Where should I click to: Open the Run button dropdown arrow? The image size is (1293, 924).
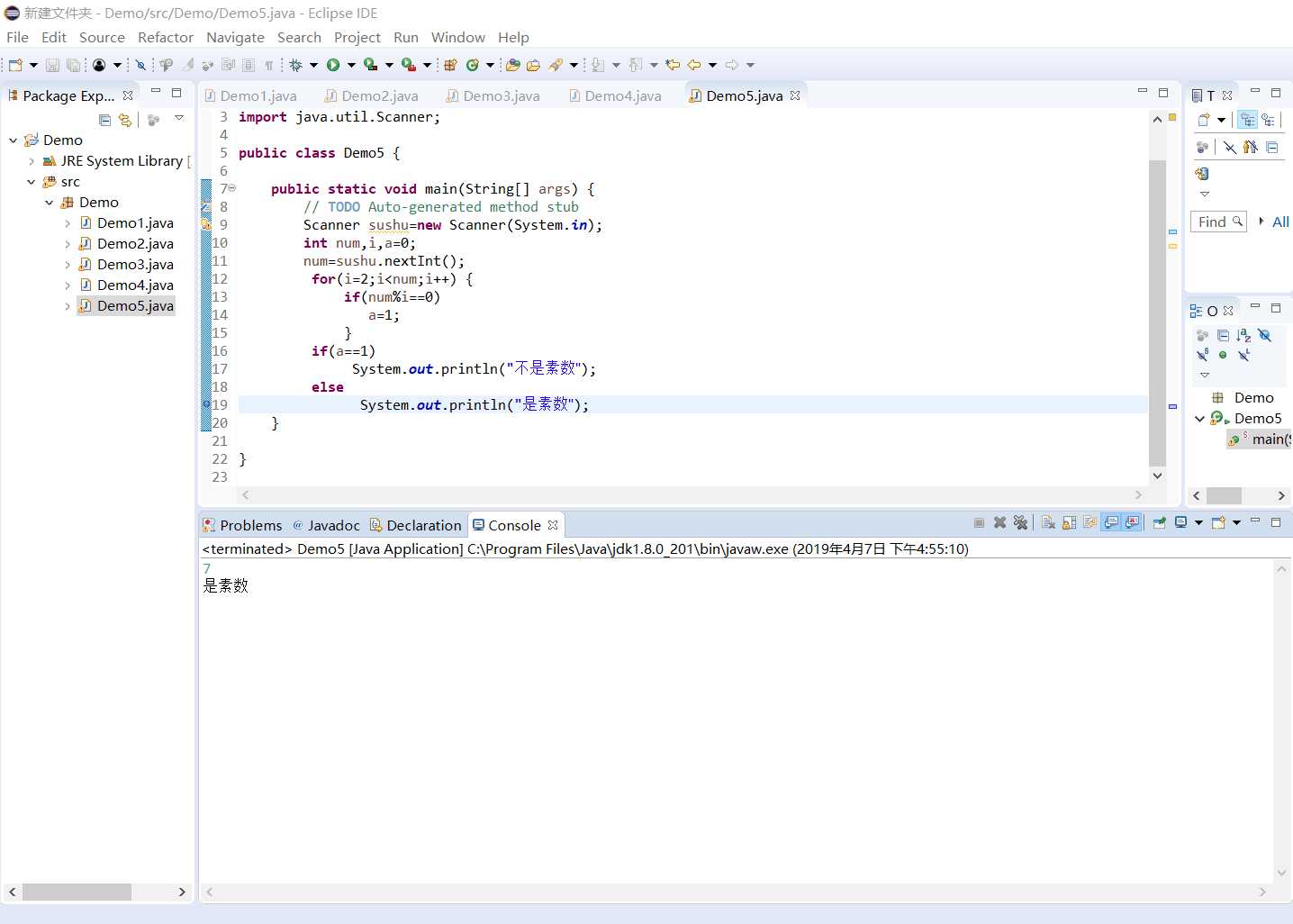point(351,65)
